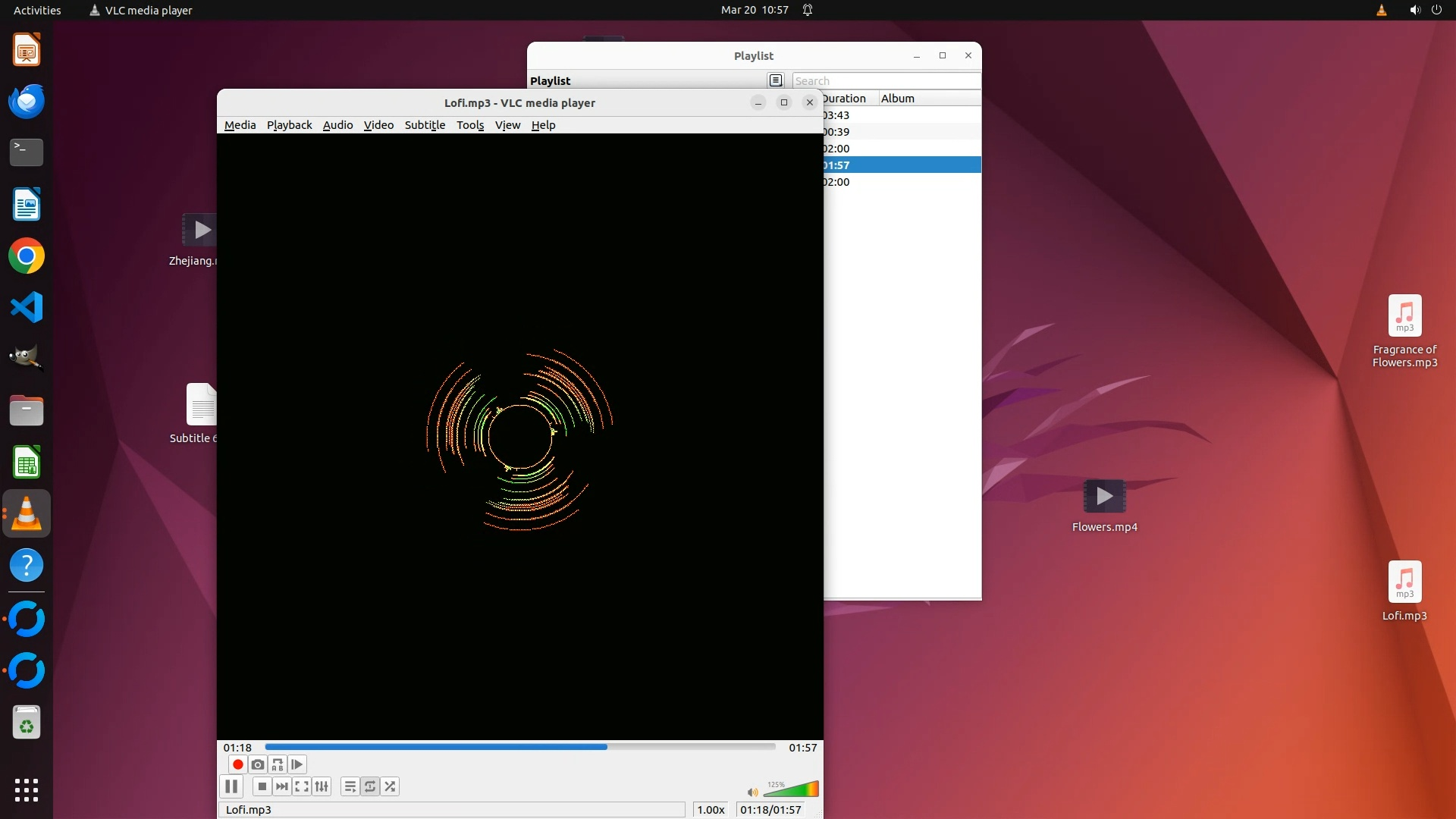Open the Tools menu
Viewport: 1456px width, 819px height.
[x=469, y=125]
